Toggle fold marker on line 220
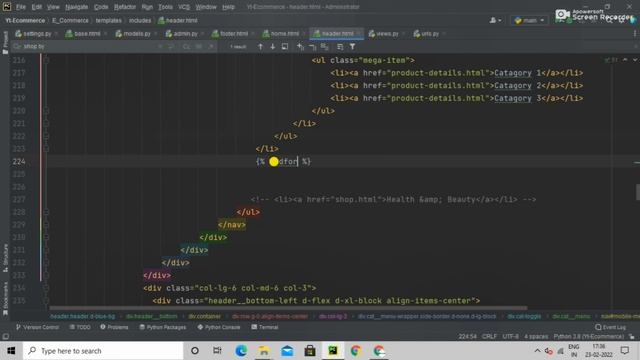Viewport: 640px width, 360px height. tap(47, 111)
